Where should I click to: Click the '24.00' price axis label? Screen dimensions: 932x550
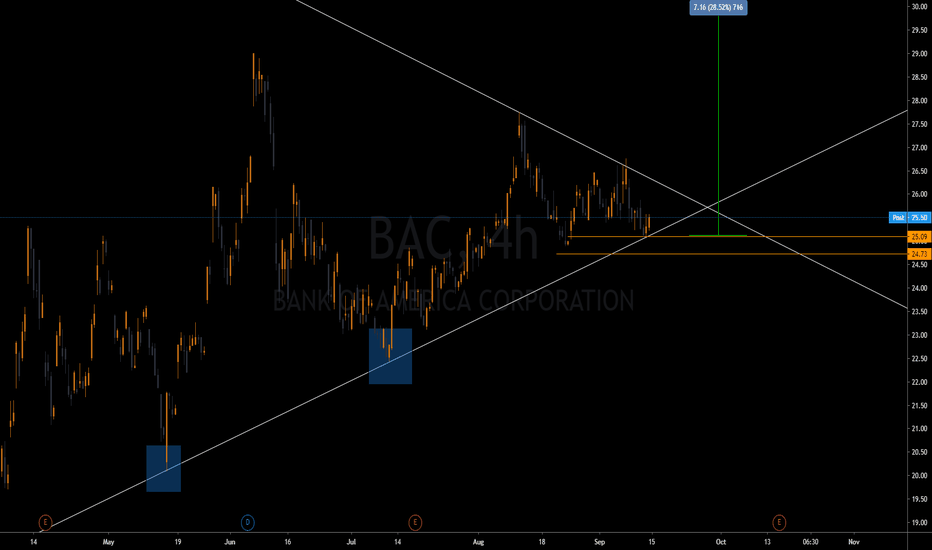pos(920,288)
